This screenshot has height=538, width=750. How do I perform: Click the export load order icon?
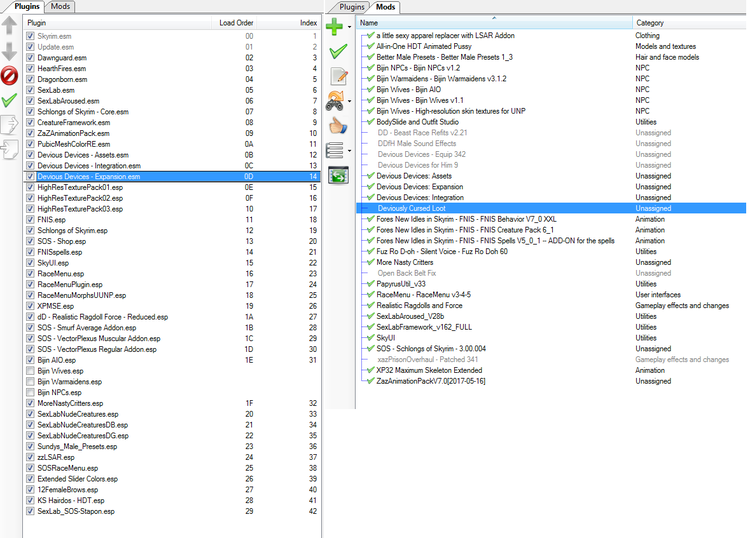click(x=9, y=125)
